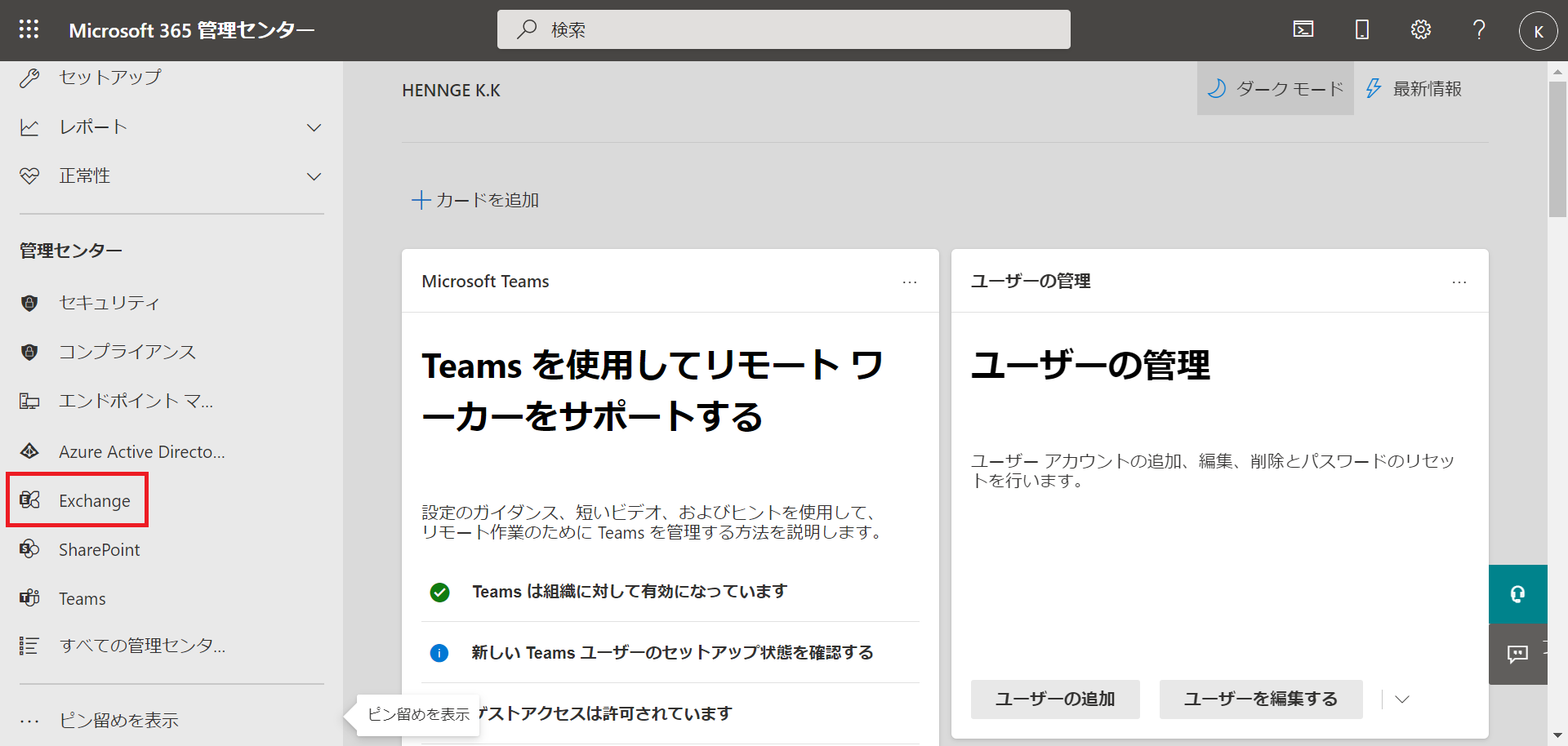Open the settings gear icon
1568x746 pixels.
[1421, 30]
